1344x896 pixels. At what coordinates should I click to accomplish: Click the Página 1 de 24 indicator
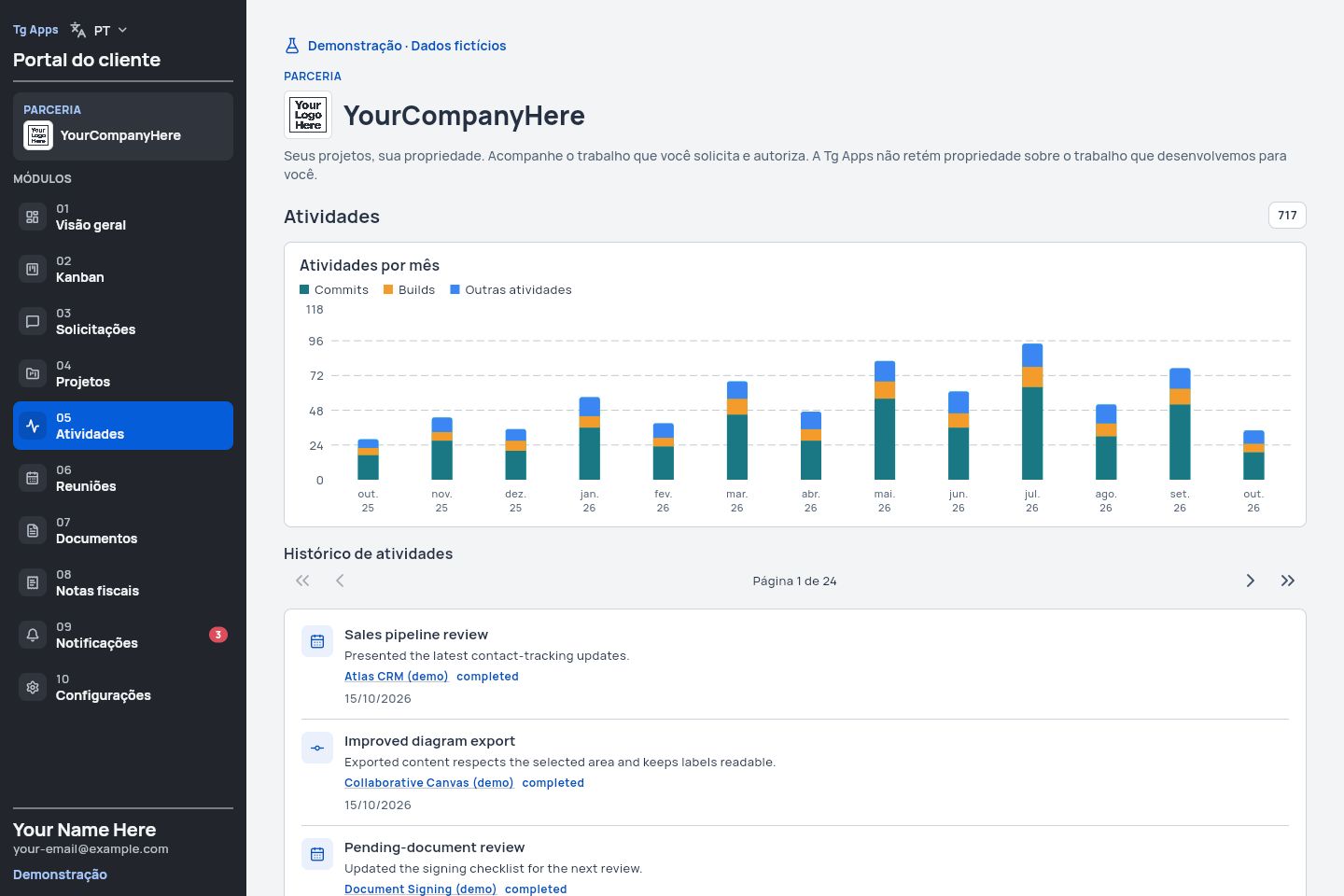(795, 581)
